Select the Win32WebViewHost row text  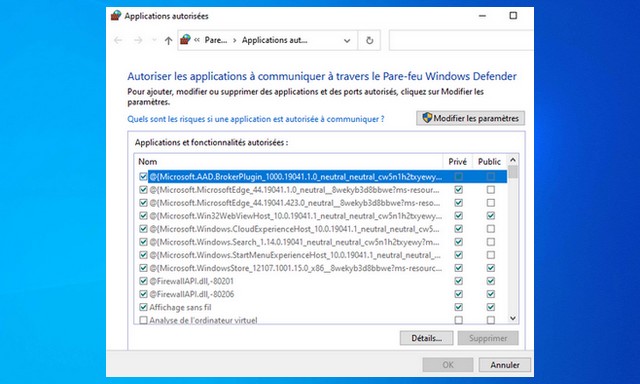click(x=296, y=216)
